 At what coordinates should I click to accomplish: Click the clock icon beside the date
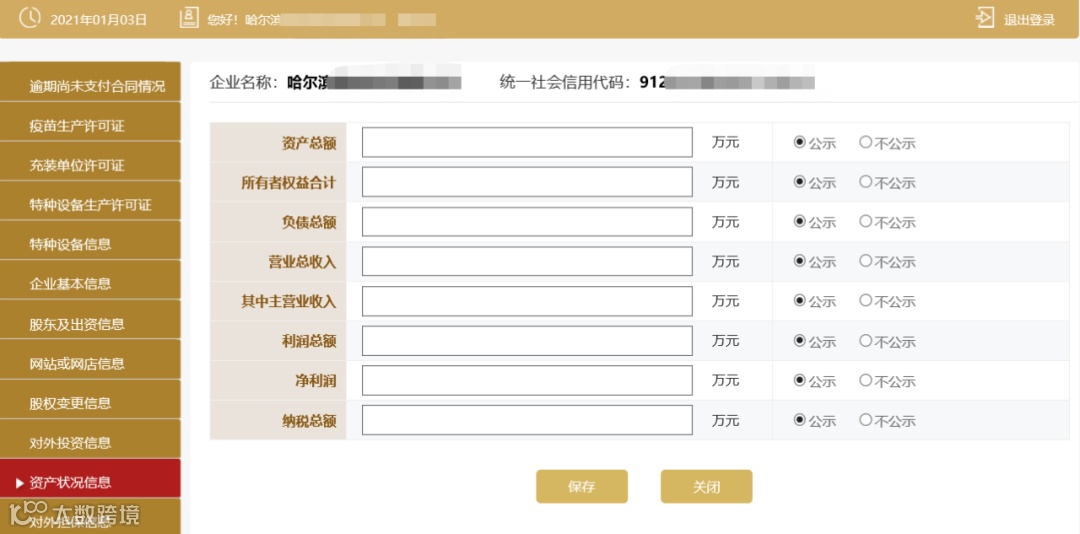pyautogui.click(x=30, y=18)
